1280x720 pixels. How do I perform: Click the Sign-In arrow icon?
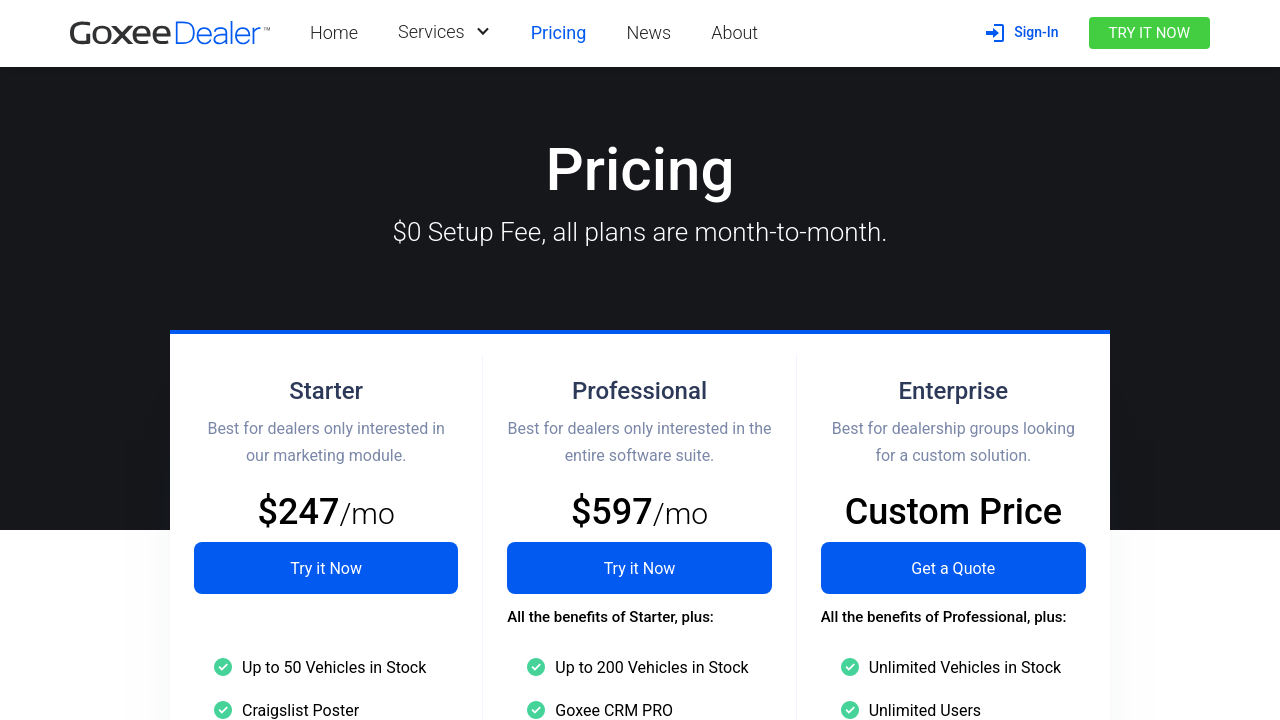point(995,33)
